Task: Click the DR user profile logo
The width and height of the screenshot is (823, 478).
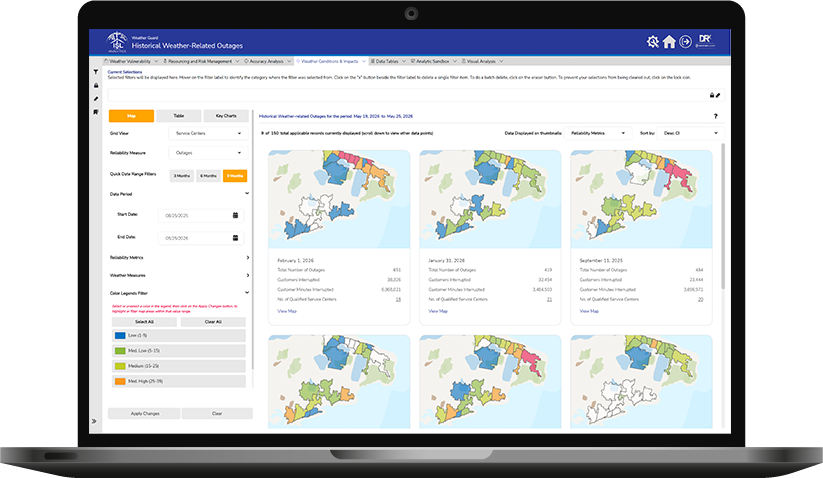Action: coord(705,40)
